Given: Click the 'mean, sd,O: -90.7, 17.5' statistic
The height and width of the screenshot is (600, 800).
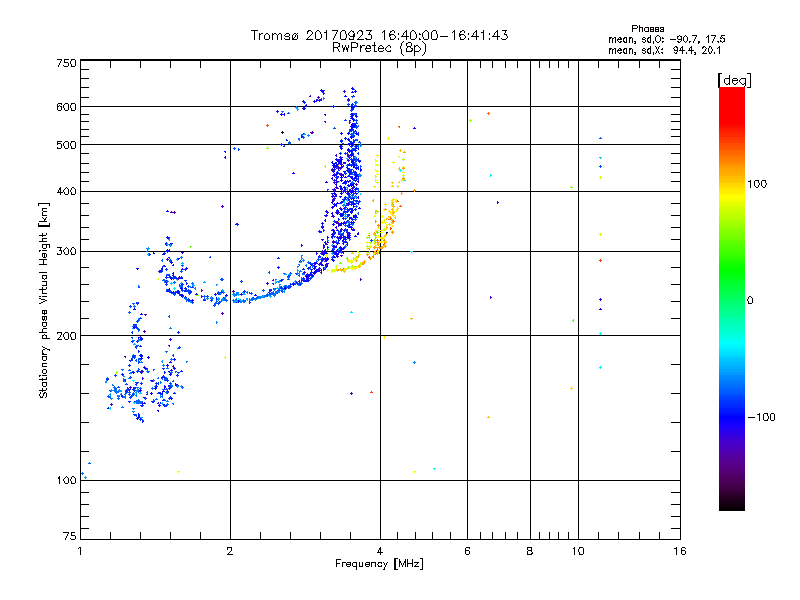Looking at the screenshot, I should [x=666, y=39].
